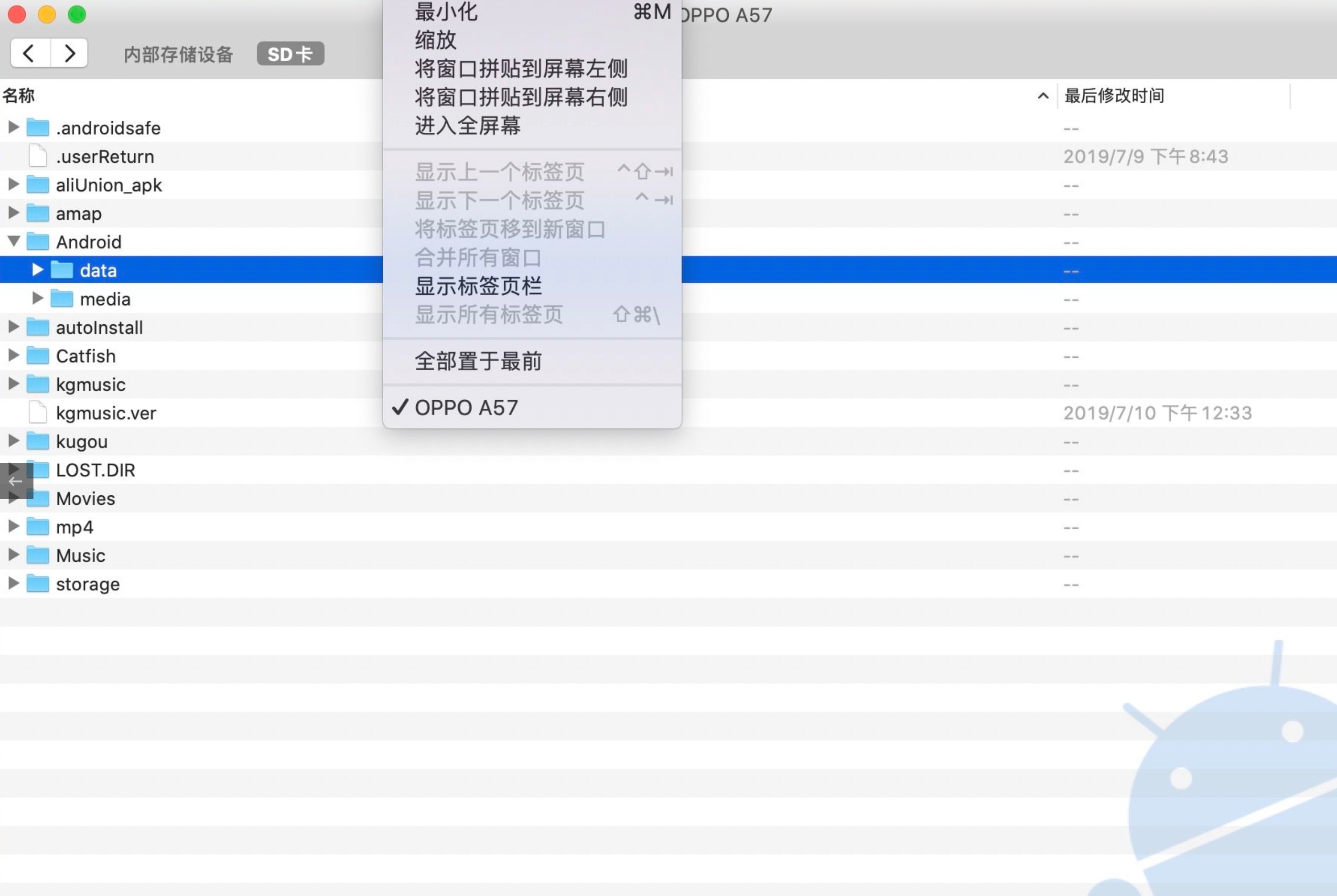
Task: Select the mp4 folder icon
Action: click(38, 526)
